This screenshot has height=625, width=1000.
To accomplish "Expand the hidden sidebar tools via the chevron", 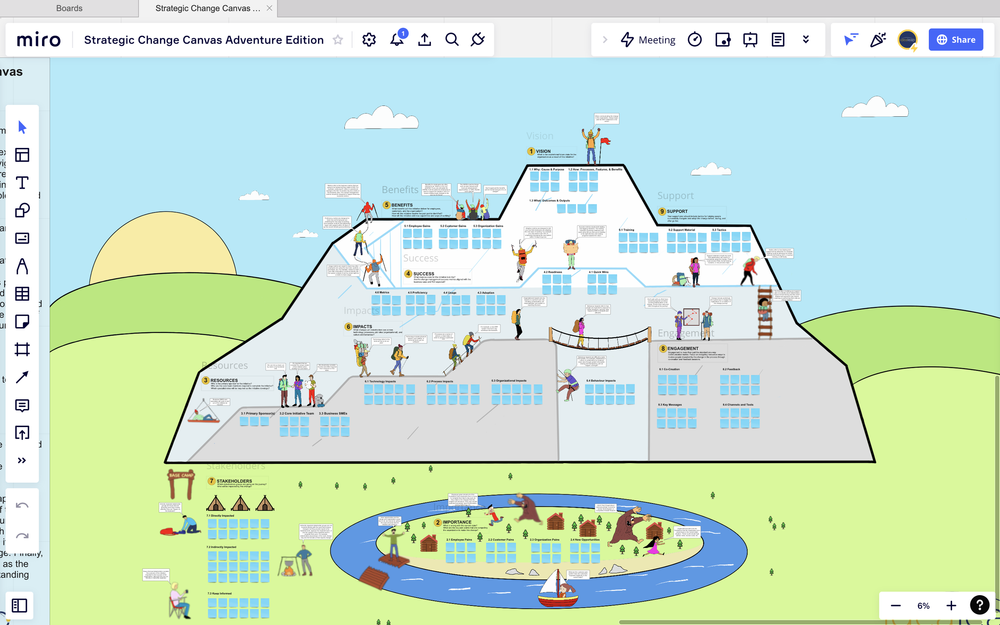I will [22, 461].
